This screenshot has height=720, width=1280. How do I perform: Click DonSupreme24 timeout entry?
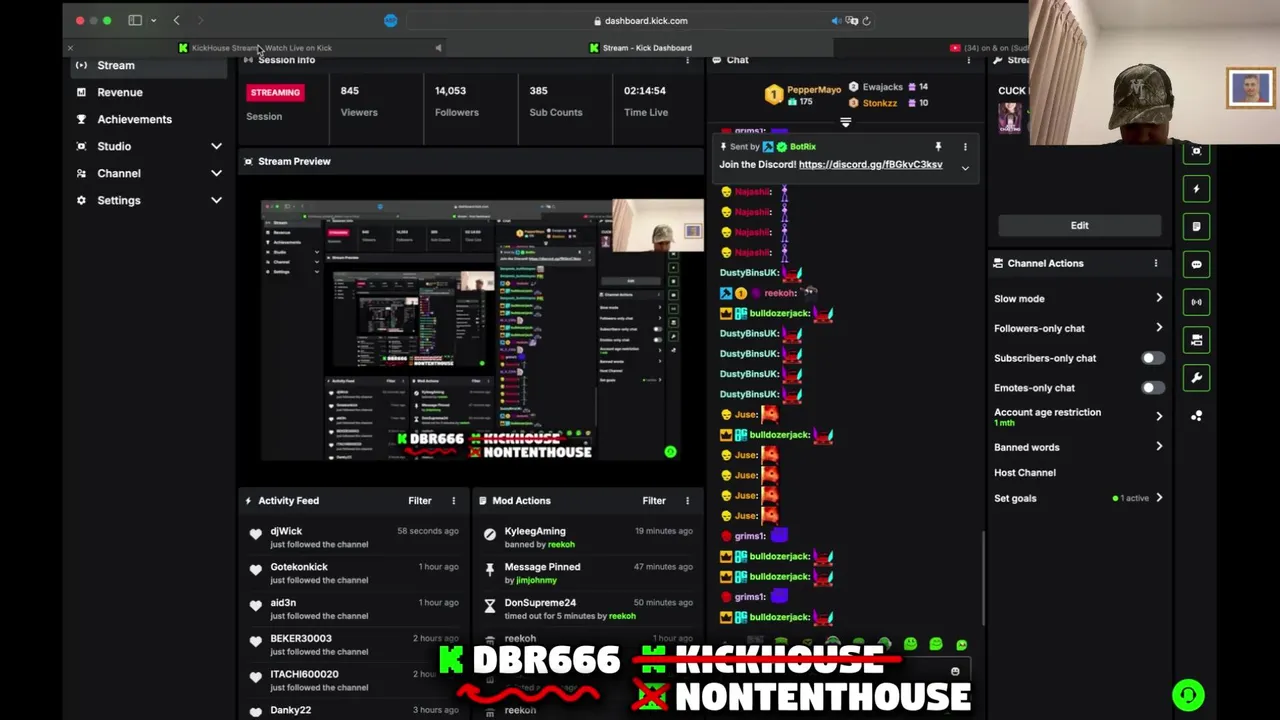588,609
